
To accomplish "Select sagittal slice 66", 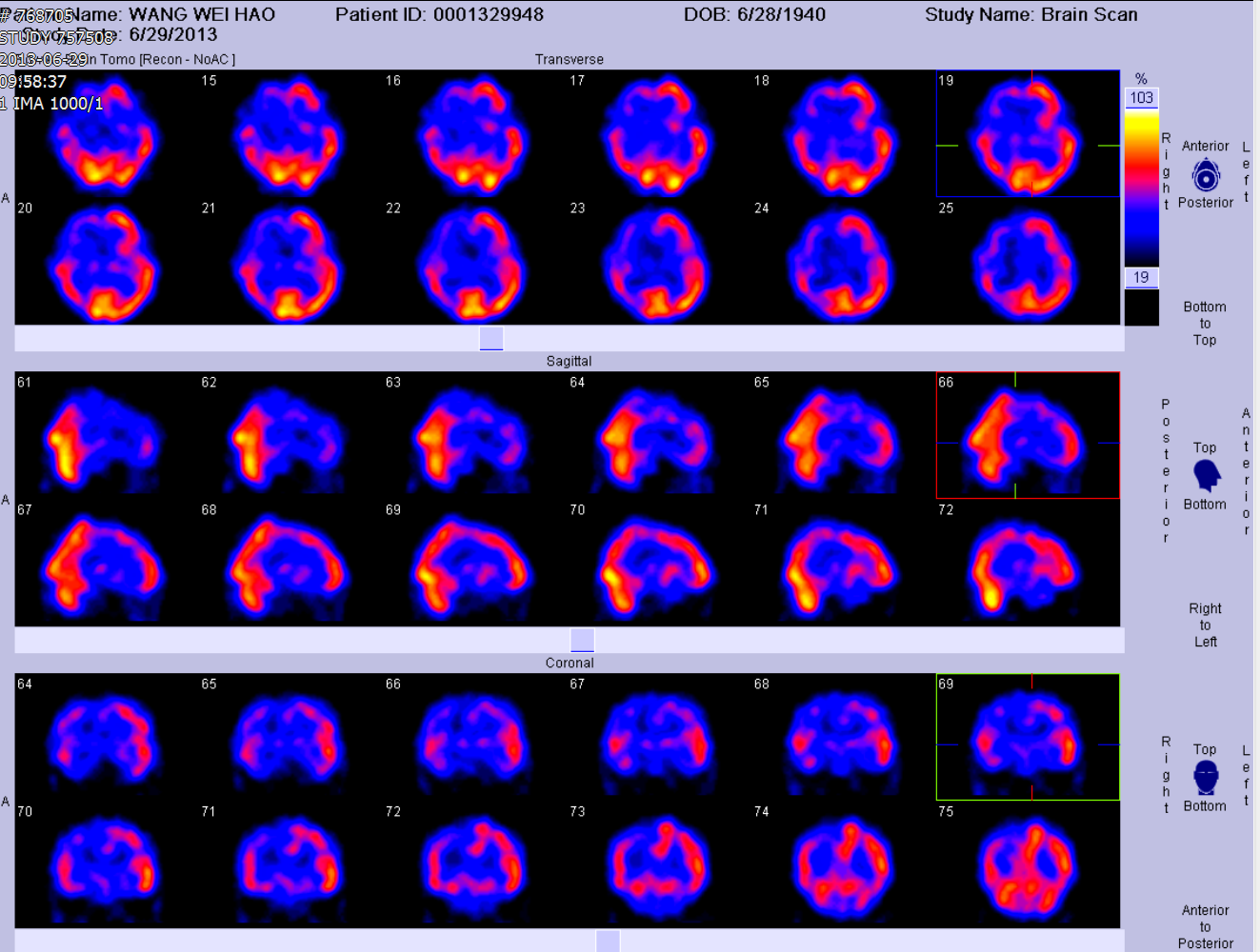I will 1027,435.
